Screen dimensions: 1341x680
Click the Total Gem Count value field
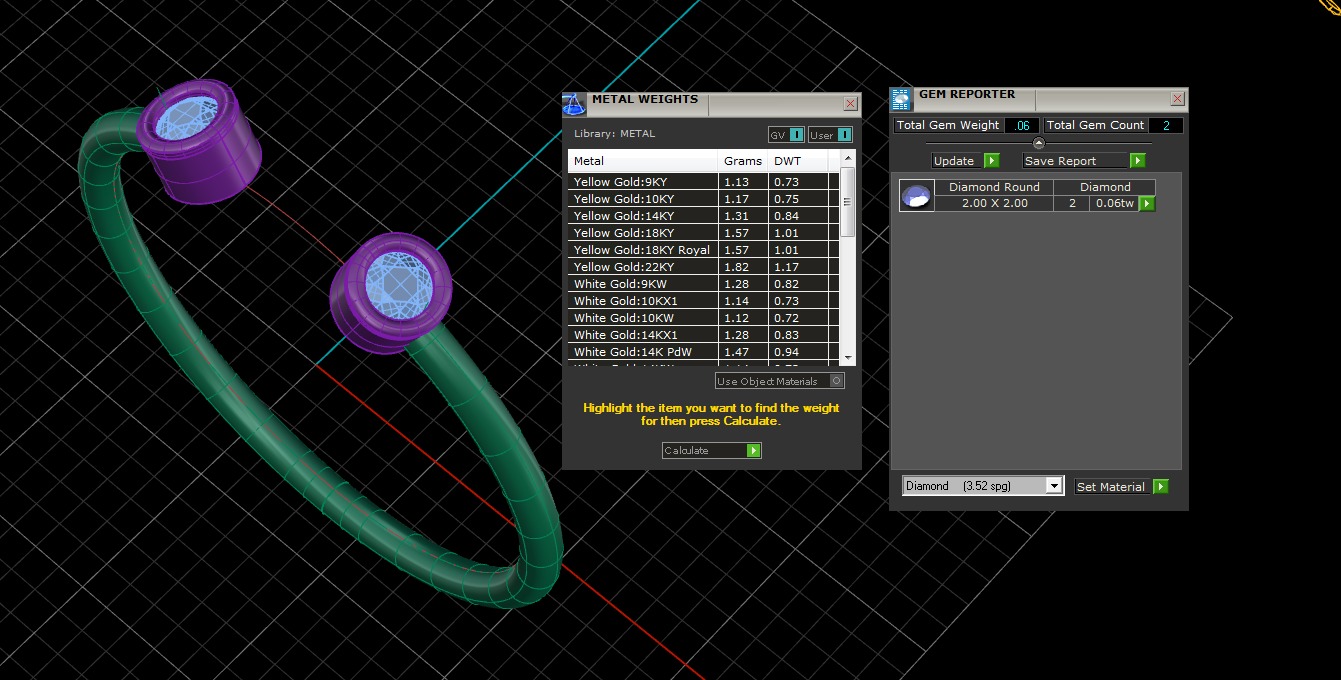point(1166,126)
